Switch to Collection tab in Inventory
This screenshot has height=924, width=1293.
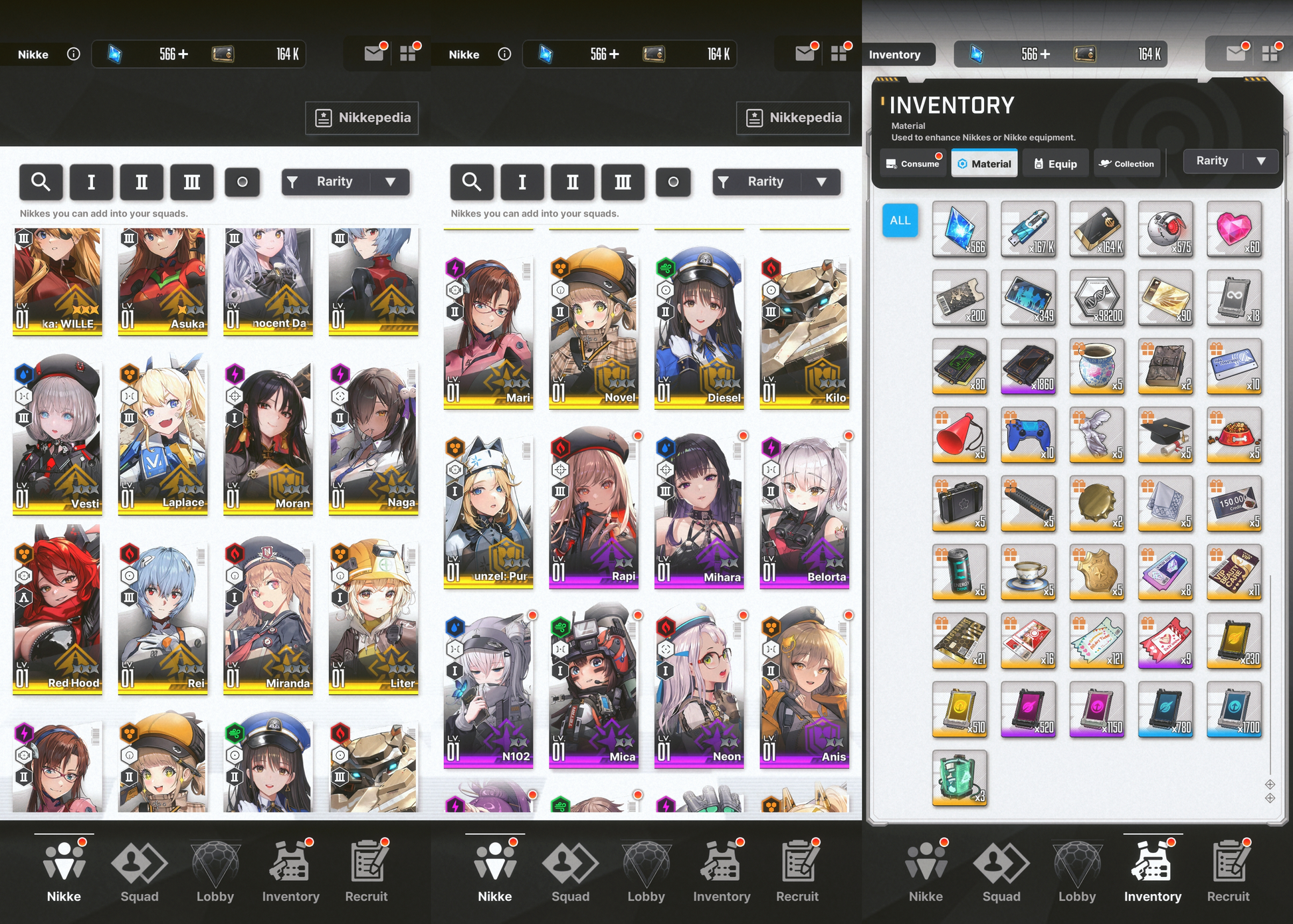click(x=1126, y=163)
